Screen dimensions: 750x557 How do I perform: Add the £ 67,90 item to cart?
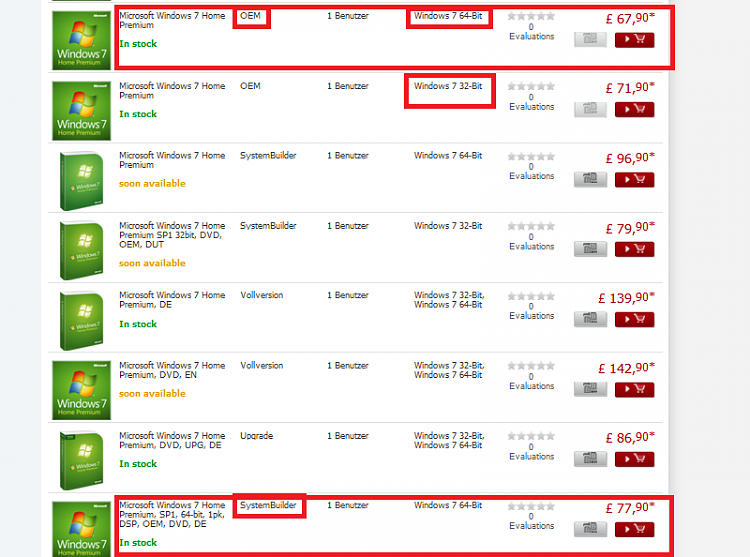[x=634, y=40]
